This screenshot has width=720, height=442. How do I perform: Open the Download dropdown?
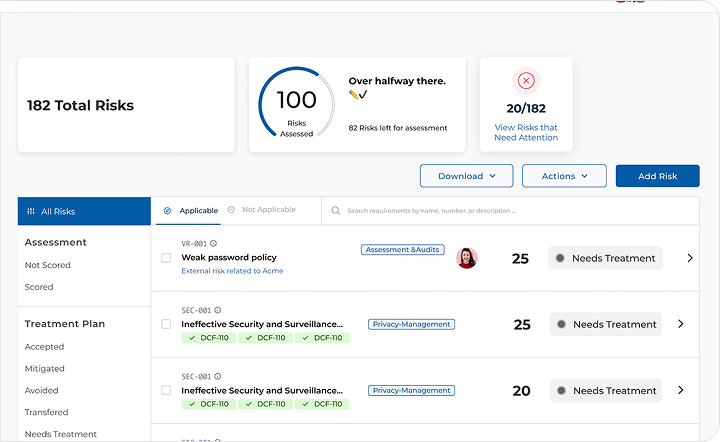point(467,176)
